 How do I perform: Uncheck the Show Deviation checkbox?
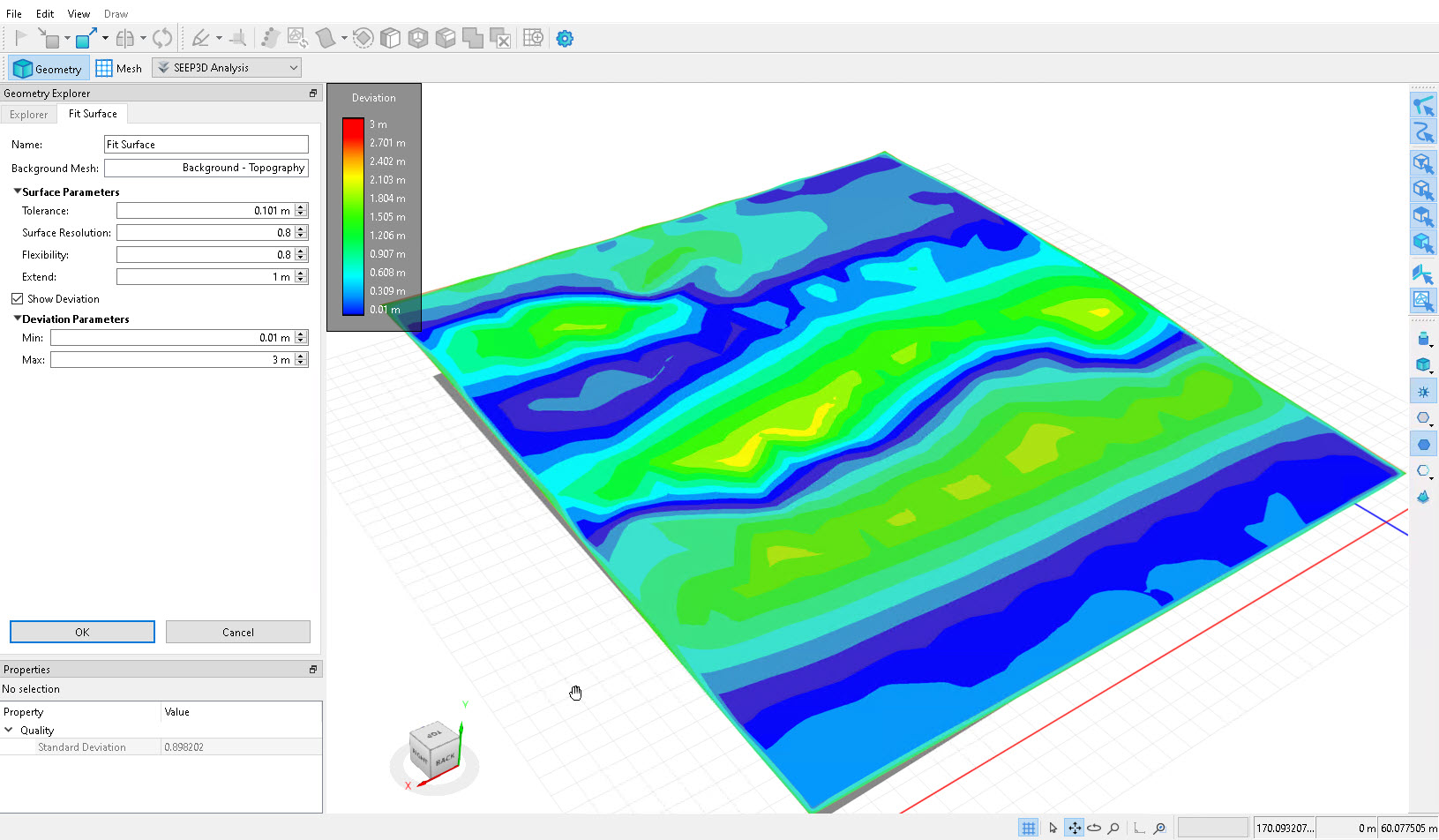pos(17,298)
